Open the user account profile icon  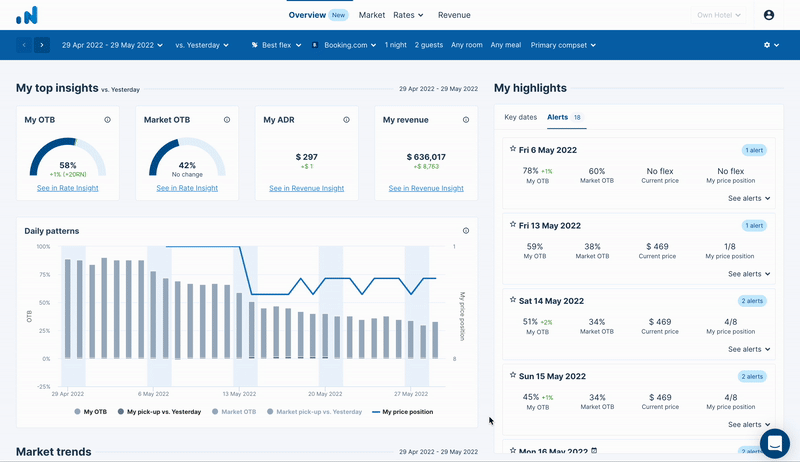point(769,15)
